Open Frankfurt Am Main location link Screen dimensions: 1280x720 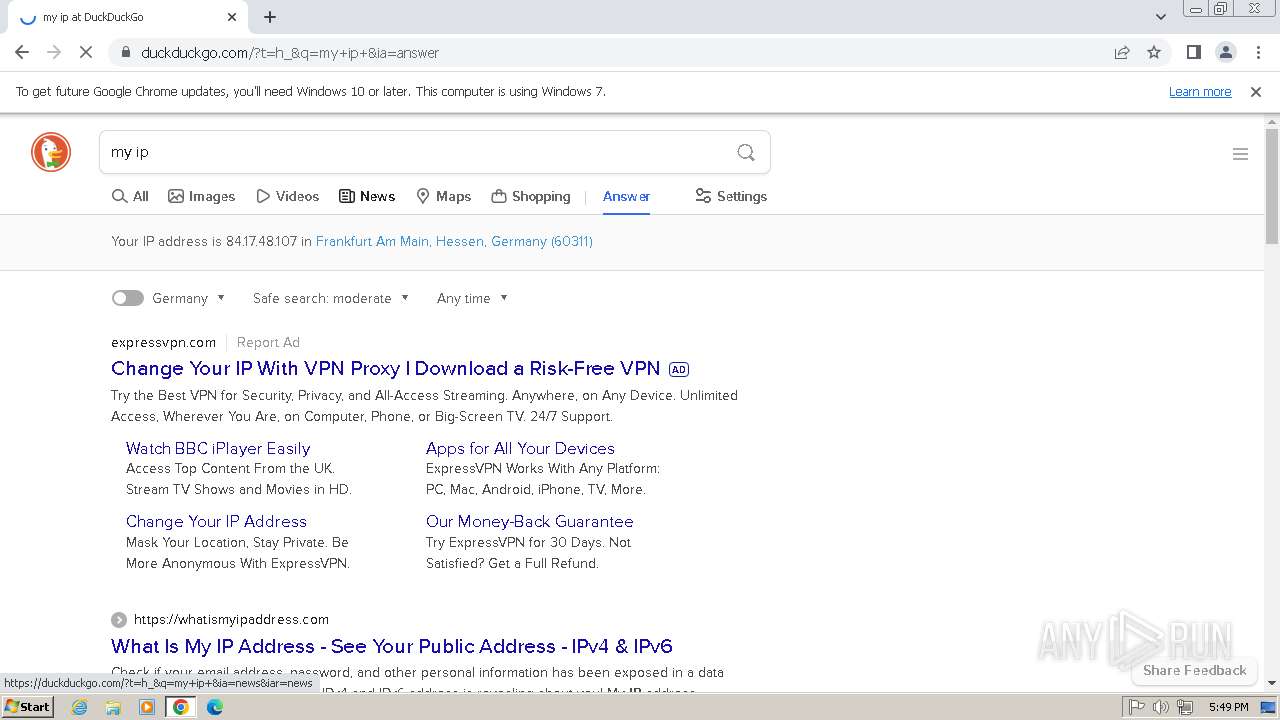[x=454, y=241]
